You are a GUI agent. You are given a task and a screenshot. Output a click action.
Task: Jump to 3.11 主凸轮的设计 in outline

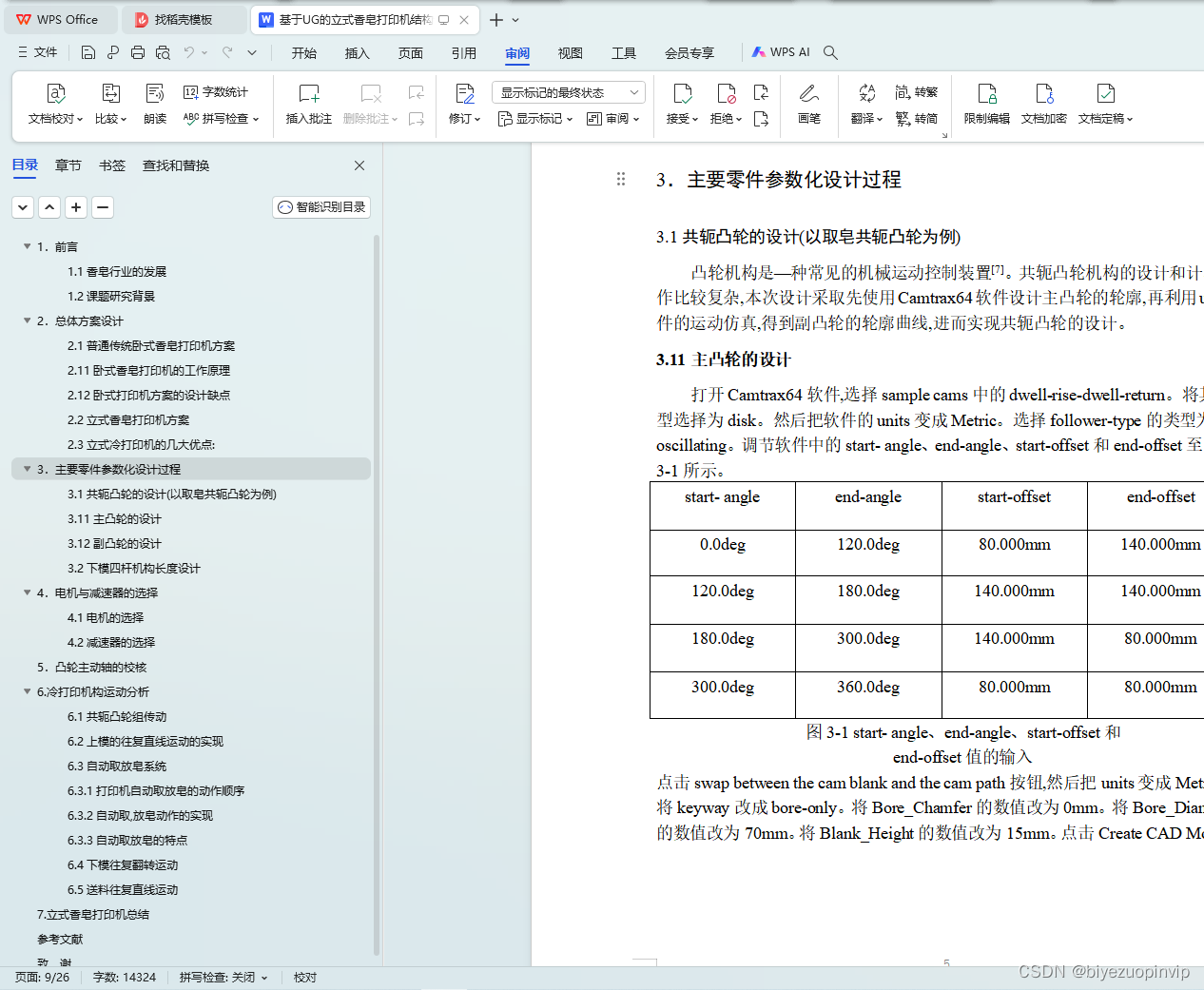click(114, 518)
